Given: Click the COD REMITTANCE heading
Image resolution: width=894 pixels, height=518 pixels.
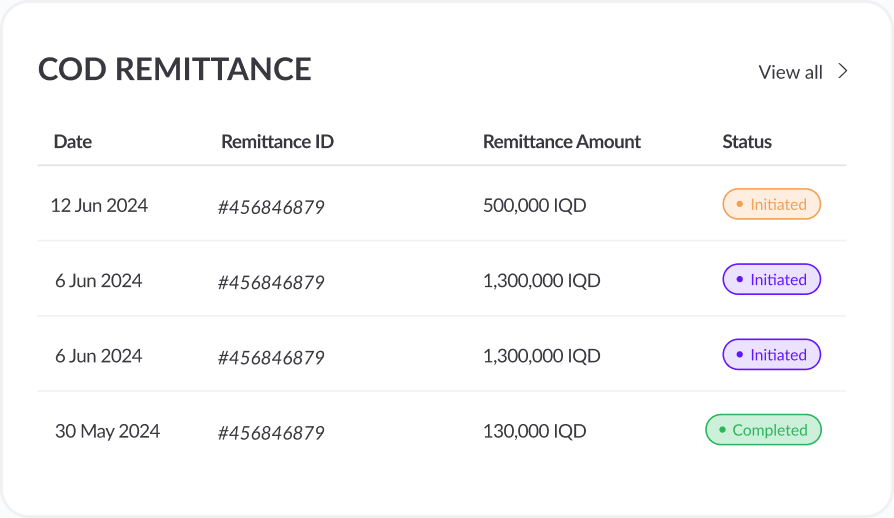Looking at the screenshot, I should tap(174, 69).
